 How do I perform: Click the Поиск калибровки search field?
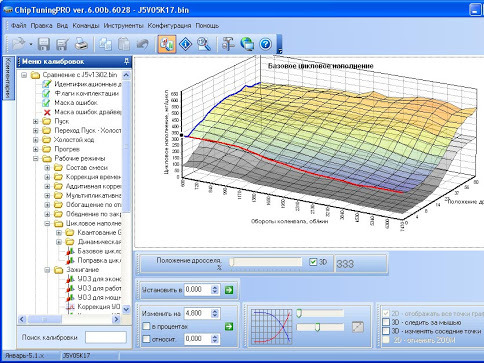tap(106, 338)
